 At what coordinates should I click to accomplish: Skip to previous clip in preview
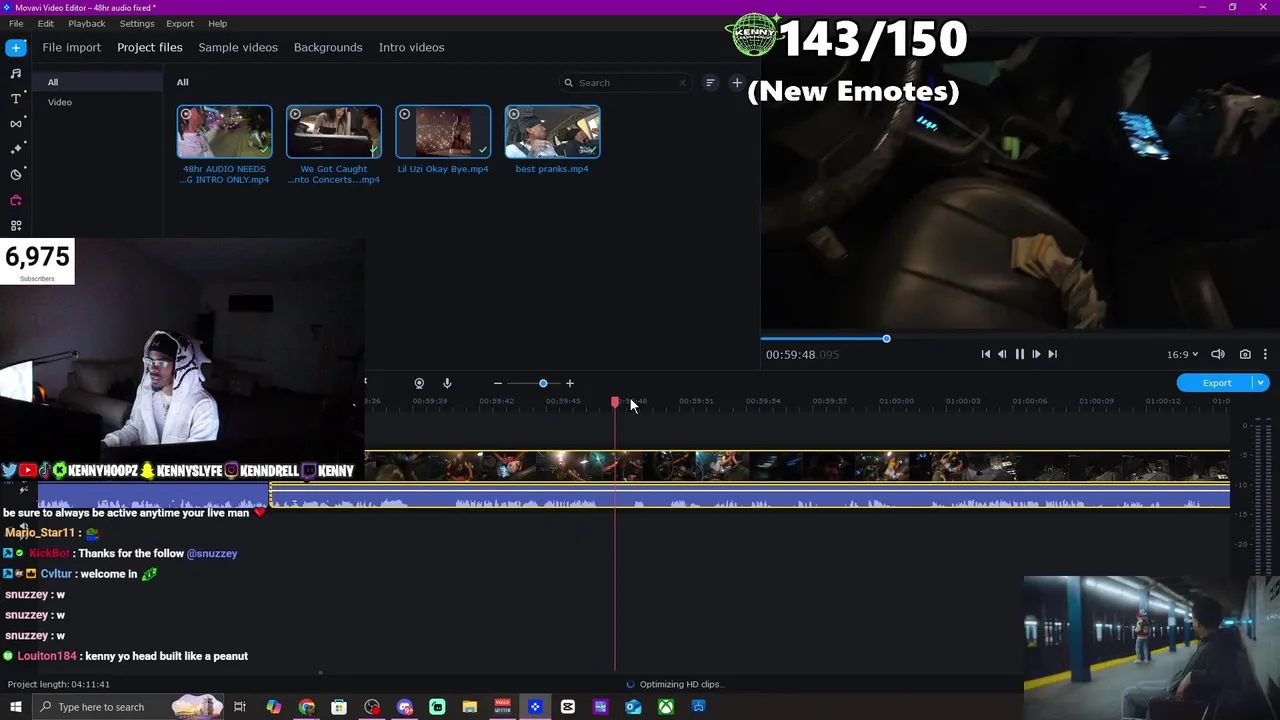click(x=986, y=354)
